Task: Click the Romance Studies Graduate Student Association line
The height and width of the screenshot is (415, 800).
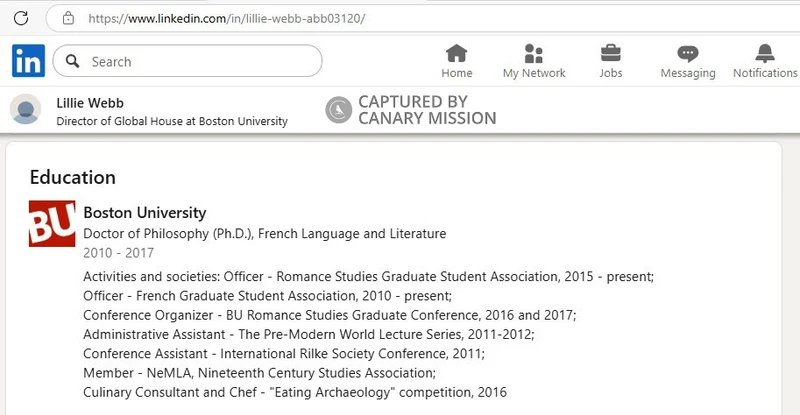Action: click(x=368, y=277)
